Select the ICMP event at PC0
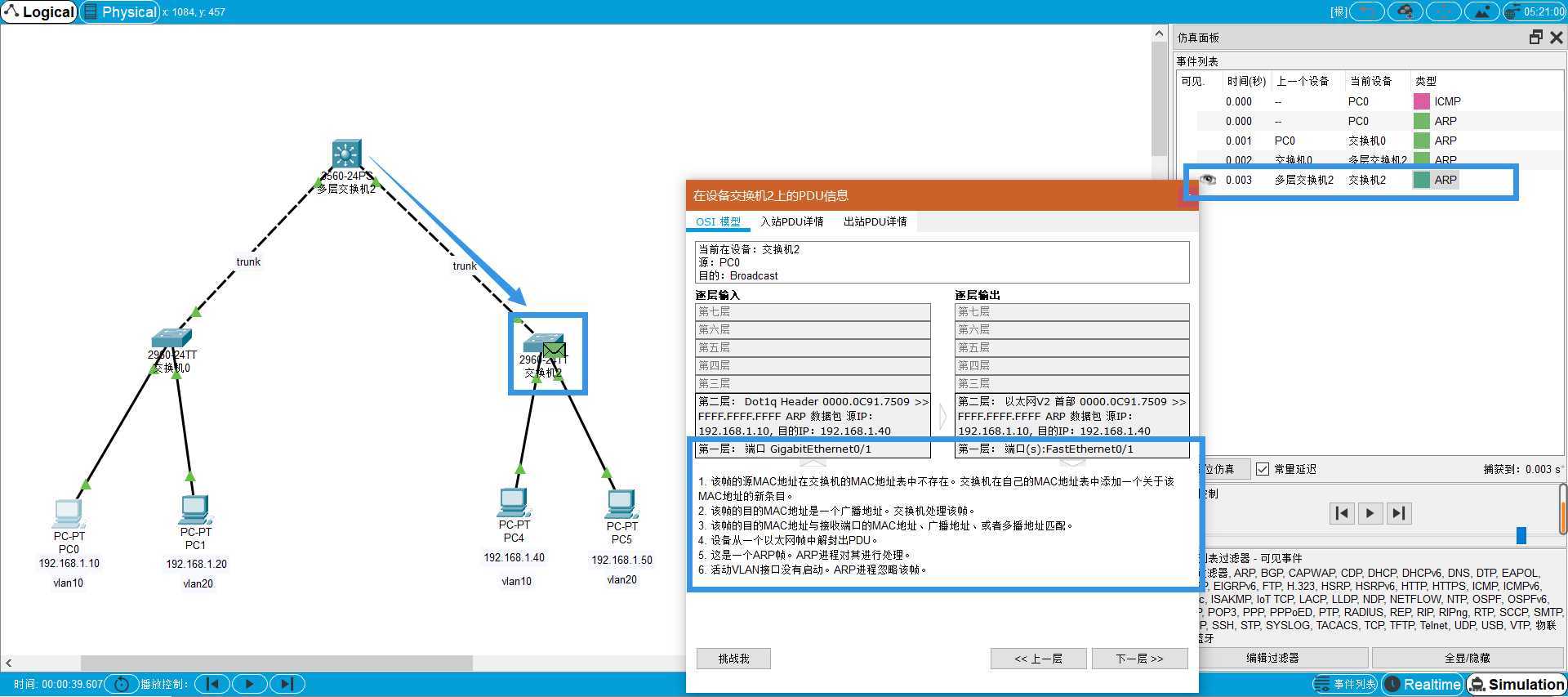 pyautogui.click(x=1370, y=101)
